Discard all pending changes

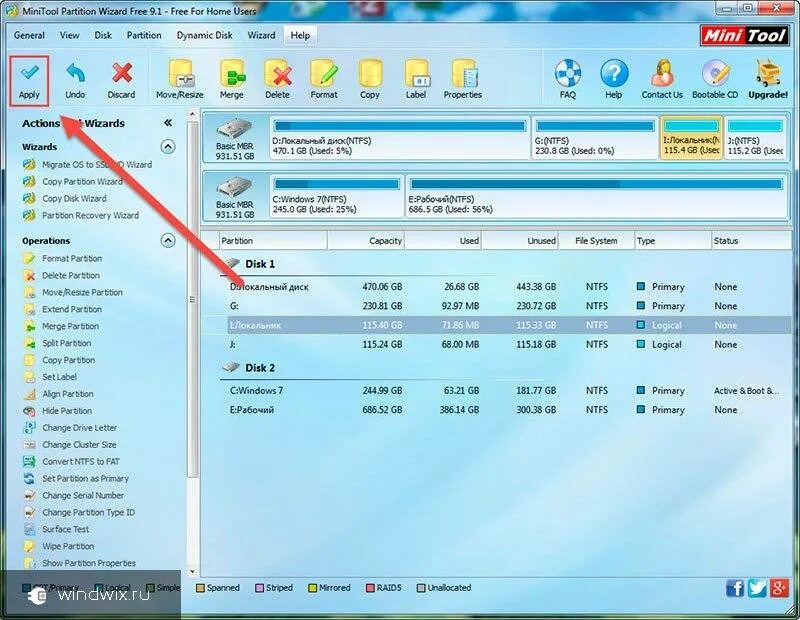121,81
